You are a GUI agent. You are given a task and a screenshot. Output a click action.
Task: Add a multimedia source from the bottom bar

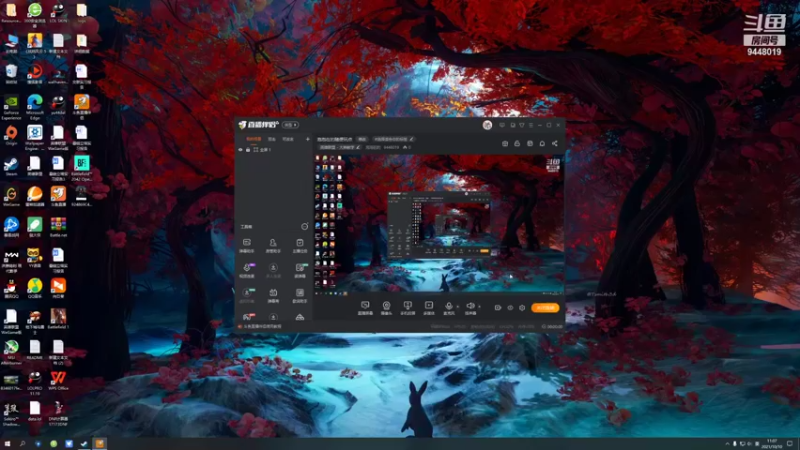429,308
